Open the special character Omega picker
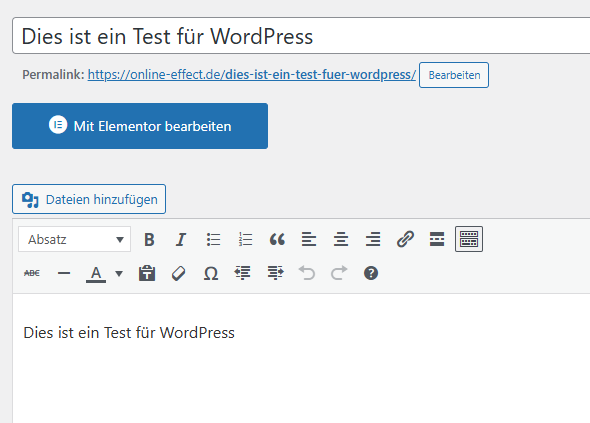This screenshot has height=423, width=590. [211, 274]
